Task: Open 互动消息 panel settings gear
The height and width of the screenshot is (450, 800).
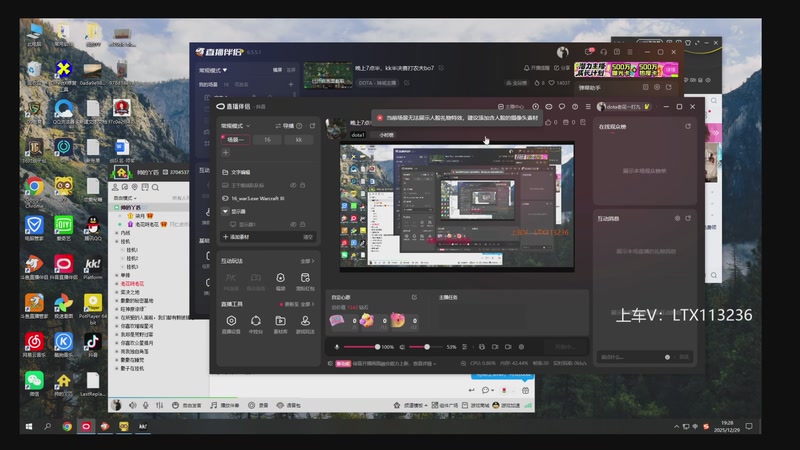Action: (678, 218)
